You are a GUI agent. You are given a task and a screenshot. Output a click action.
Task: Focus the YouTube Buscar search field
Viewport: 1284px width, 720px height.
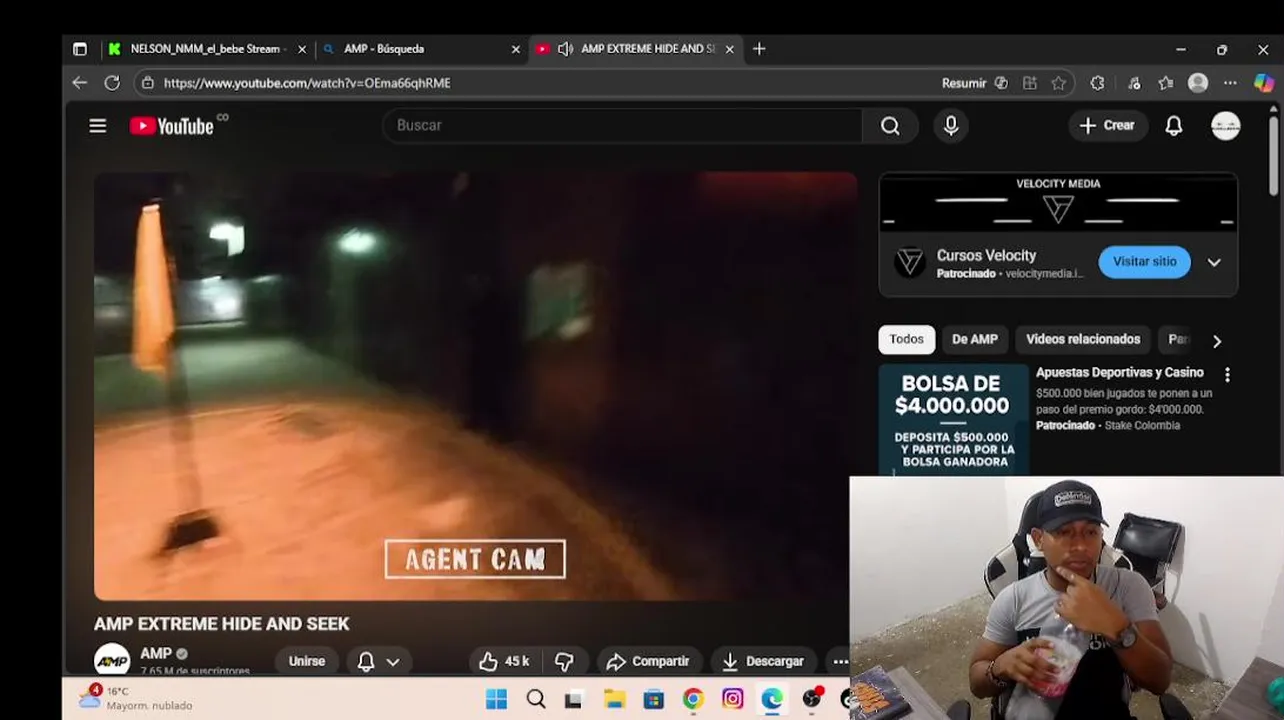(622, 126)
